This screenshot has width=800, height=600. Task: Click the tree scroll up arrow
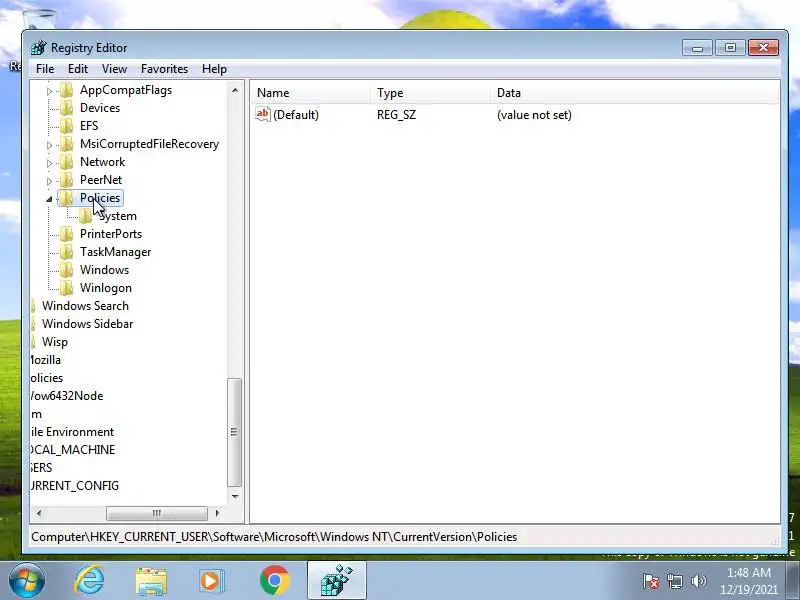[235, 90]
